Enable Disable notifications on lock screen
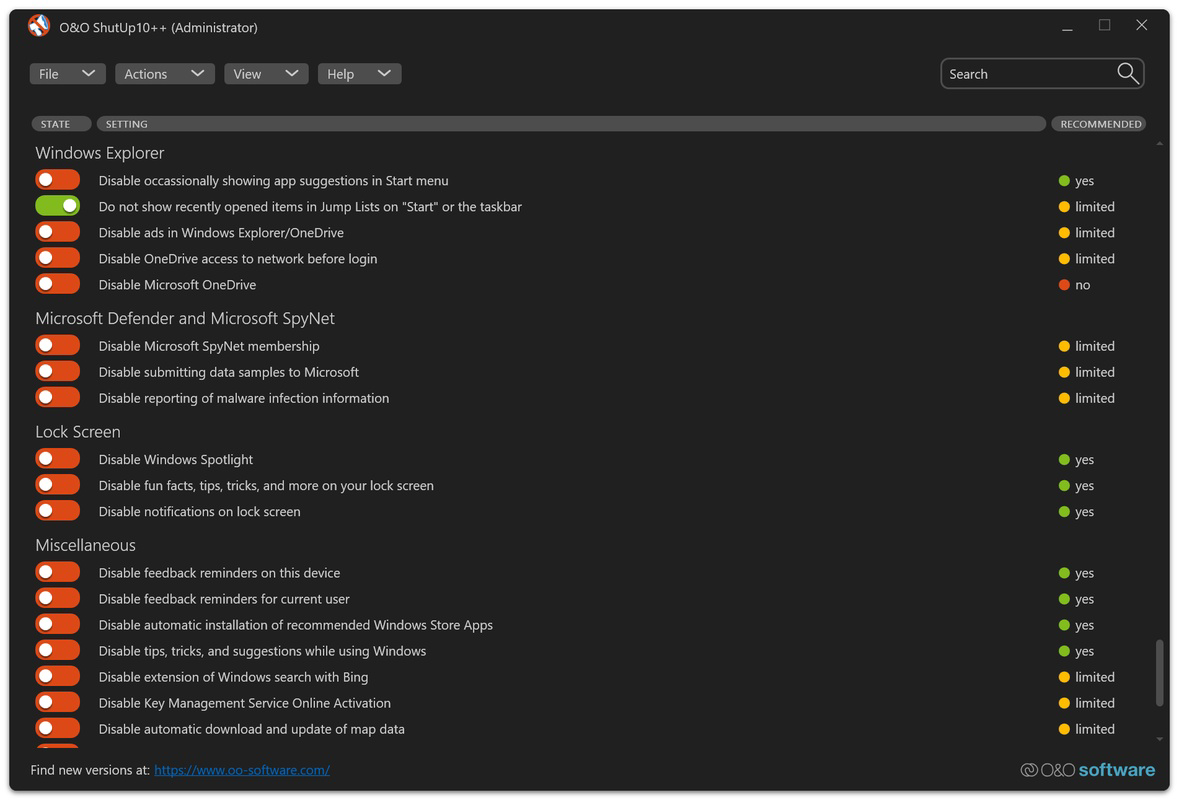Screen dimensions: 1179x800 [57, 511]
